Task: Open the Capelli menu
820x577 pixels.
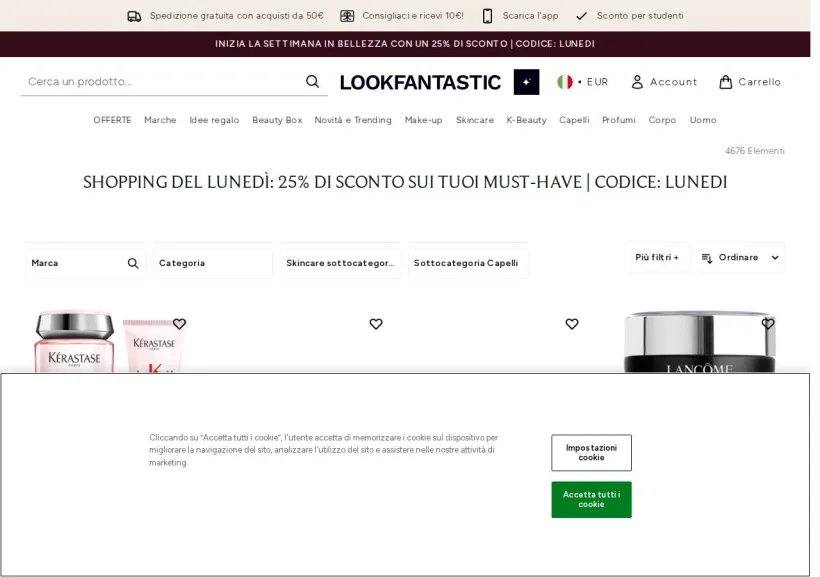Action: (574, 120)
